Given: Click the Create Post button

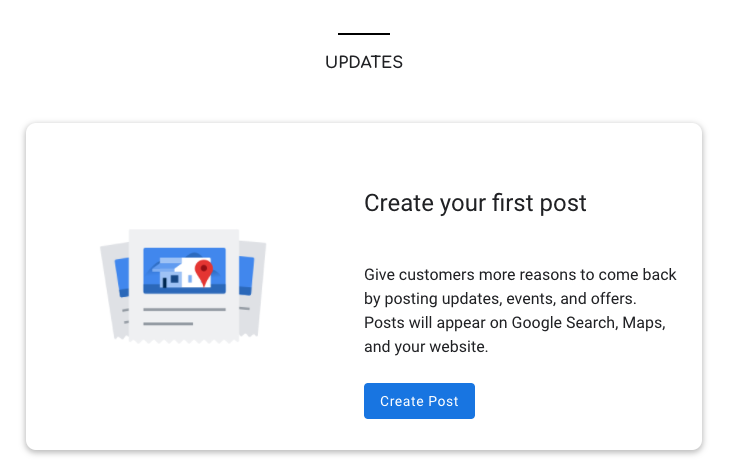Looking at the screenshot, I should pyautogui.click(x=419, y=401).
